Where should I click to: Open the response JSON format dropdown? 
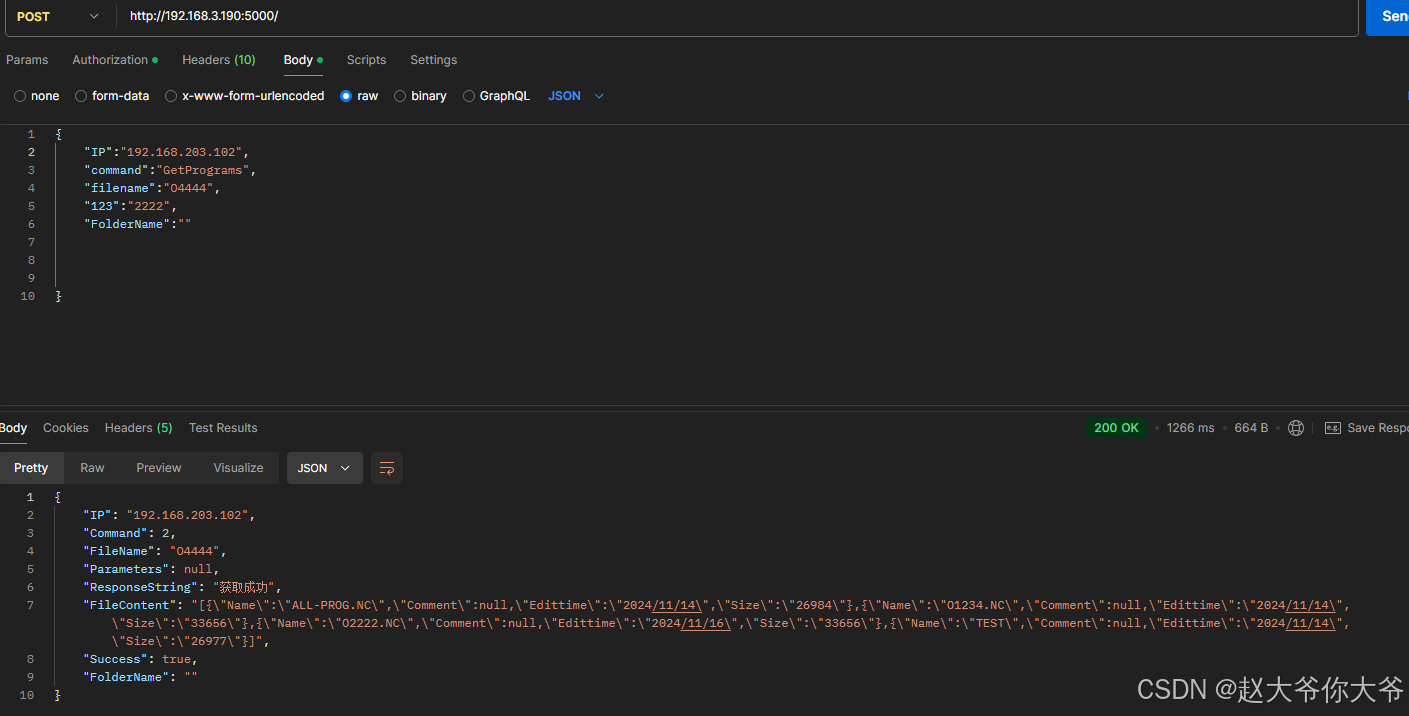[325, 468]
